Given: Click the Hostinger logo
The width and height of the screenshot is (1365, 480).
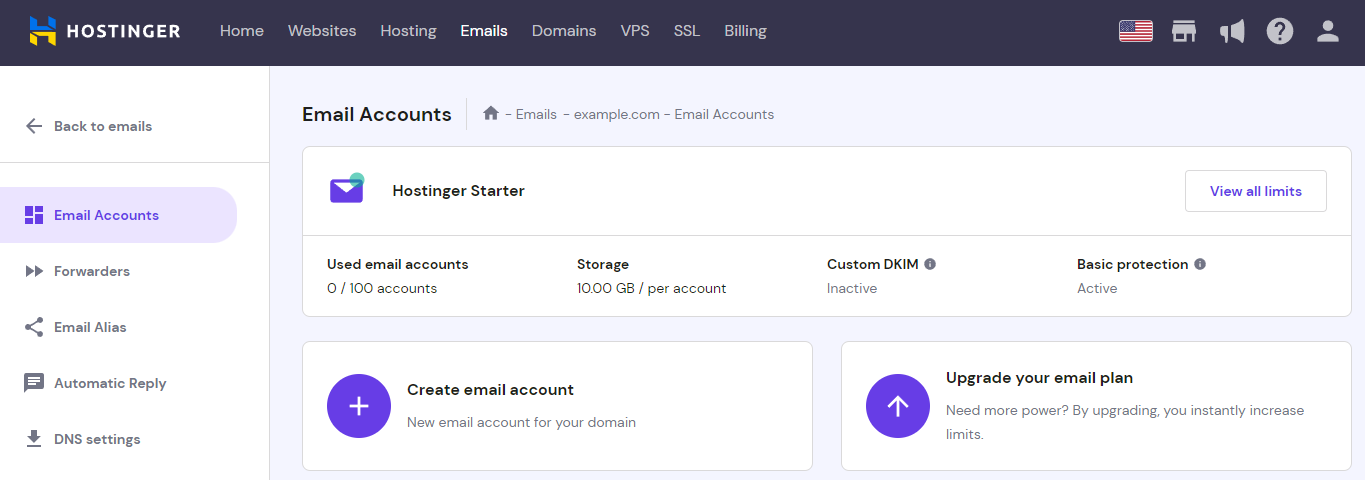Looking at the screenshot, I should click(105, 31).
